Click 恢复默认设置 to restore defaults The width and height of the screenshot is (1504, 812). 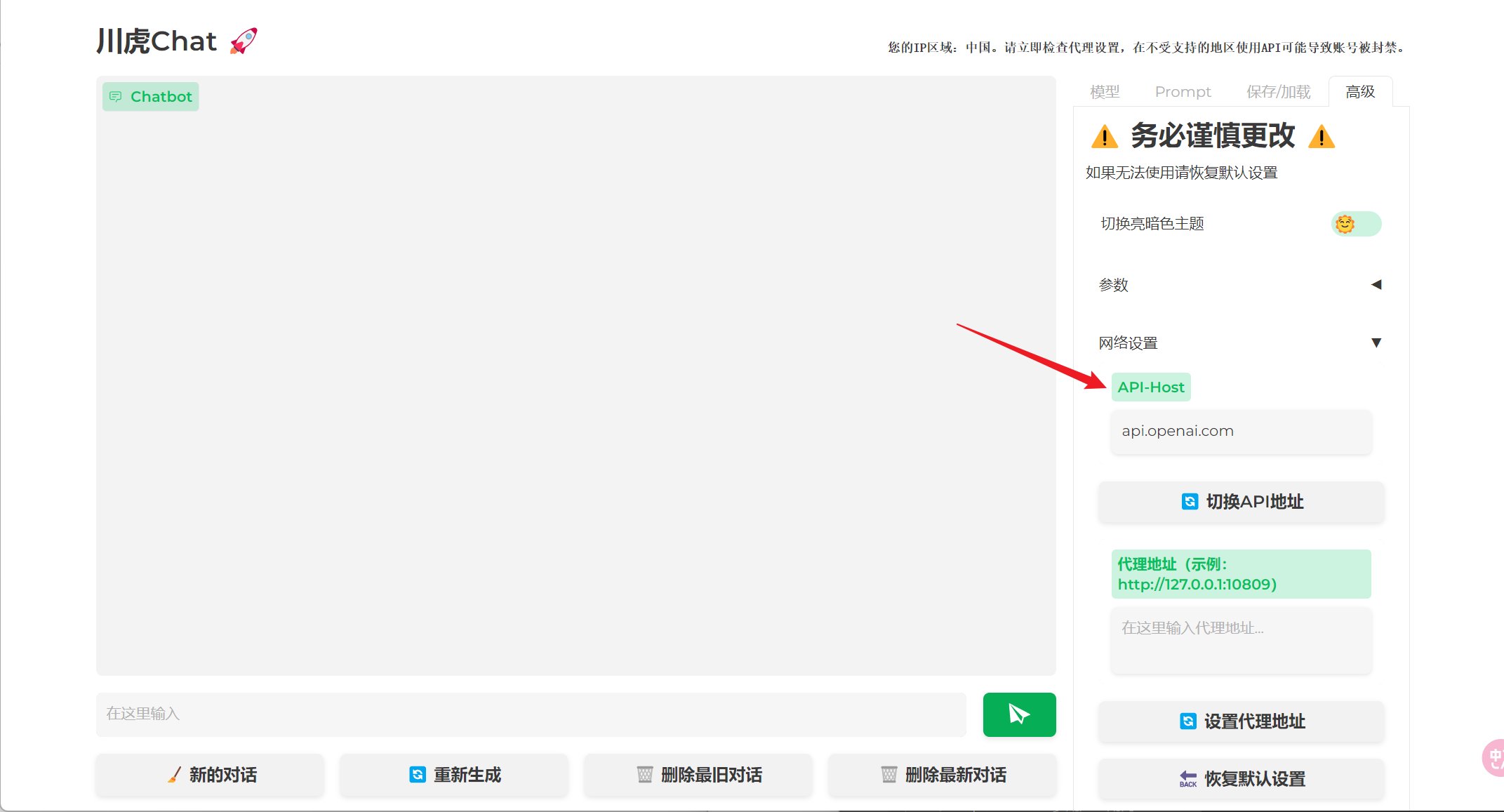coord(1241,779)
